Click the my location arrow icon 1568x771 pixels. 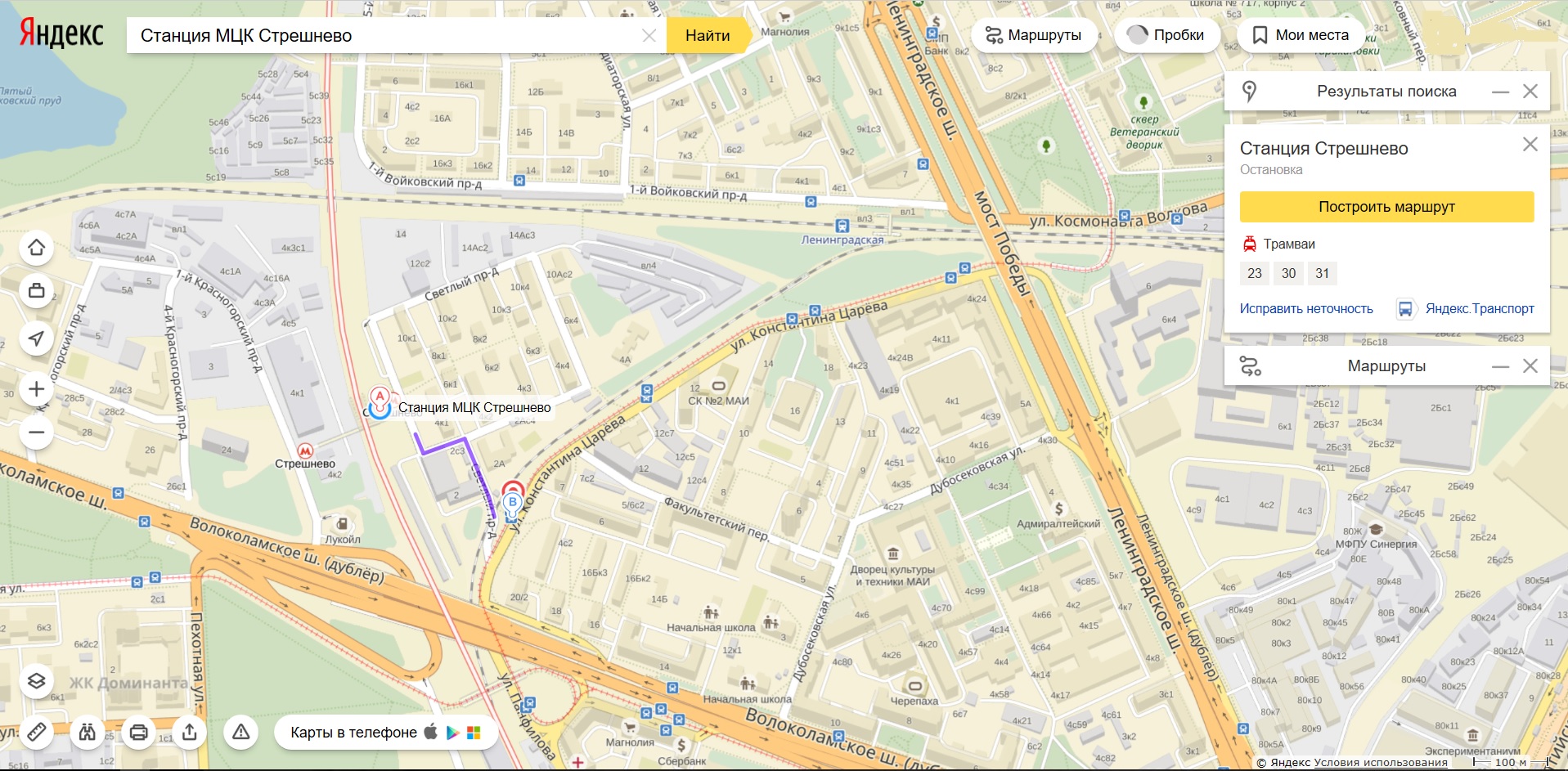tap(36, 338)
